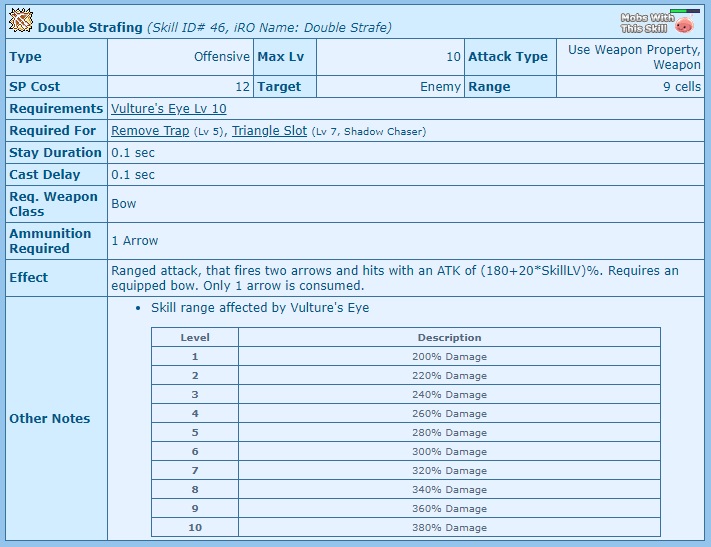Select the Skill range affected by Vulture's Eye note

pyautogui.click(x=260, y=308)
